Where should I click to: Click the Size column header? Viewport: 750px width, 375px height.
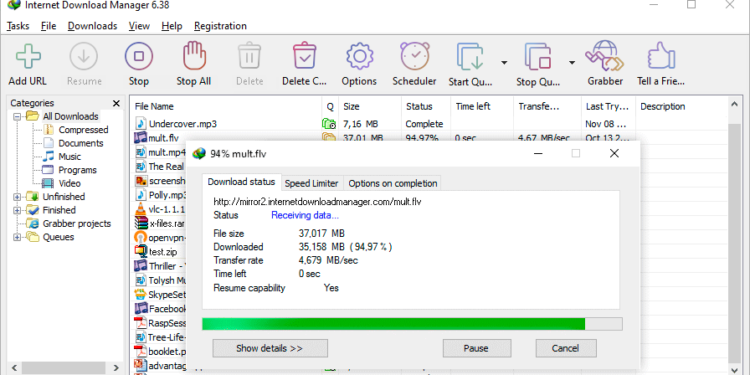coord(370,107)
